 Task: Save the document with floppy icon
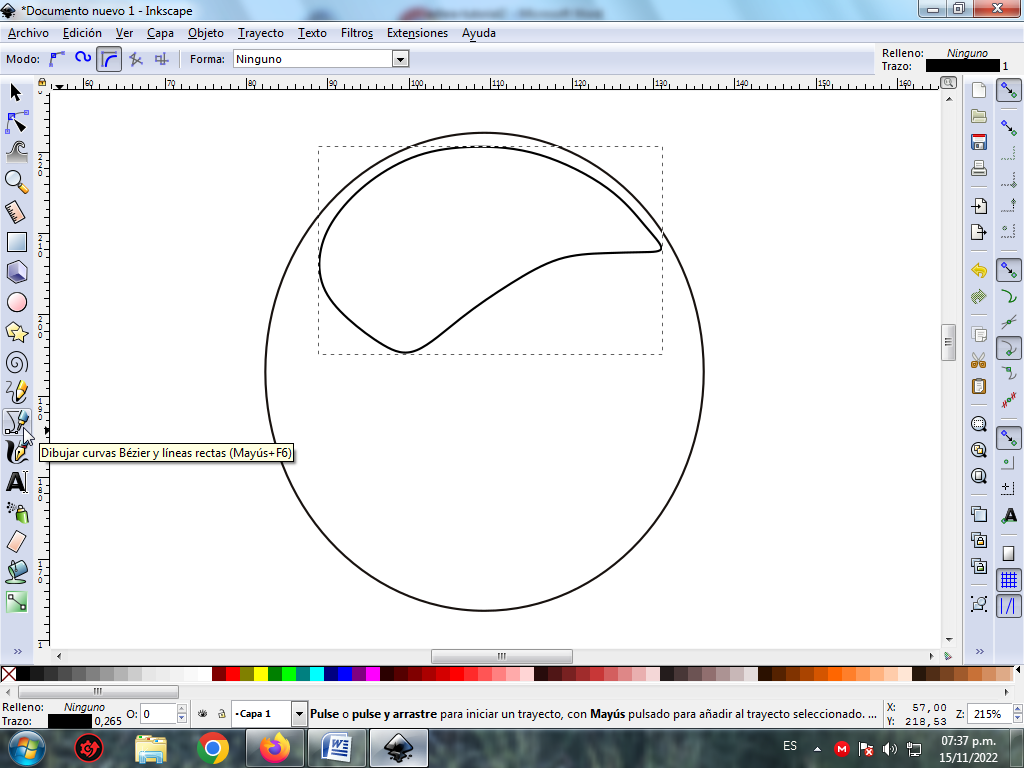pyautogui.click(x=978, y=142)
